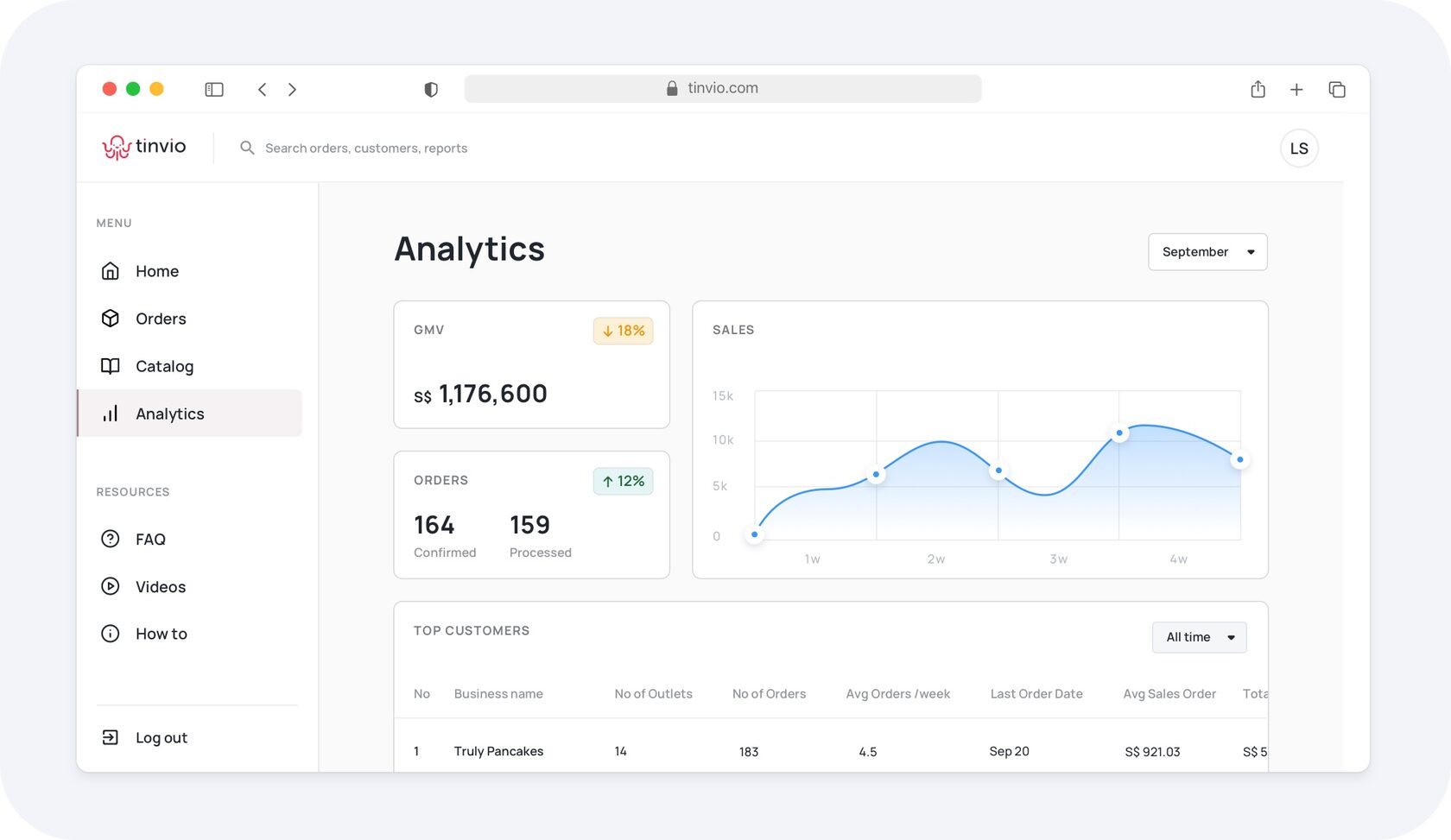Click the privacy shield icon
Screen dimensions: 1451x840
[431, 90]
